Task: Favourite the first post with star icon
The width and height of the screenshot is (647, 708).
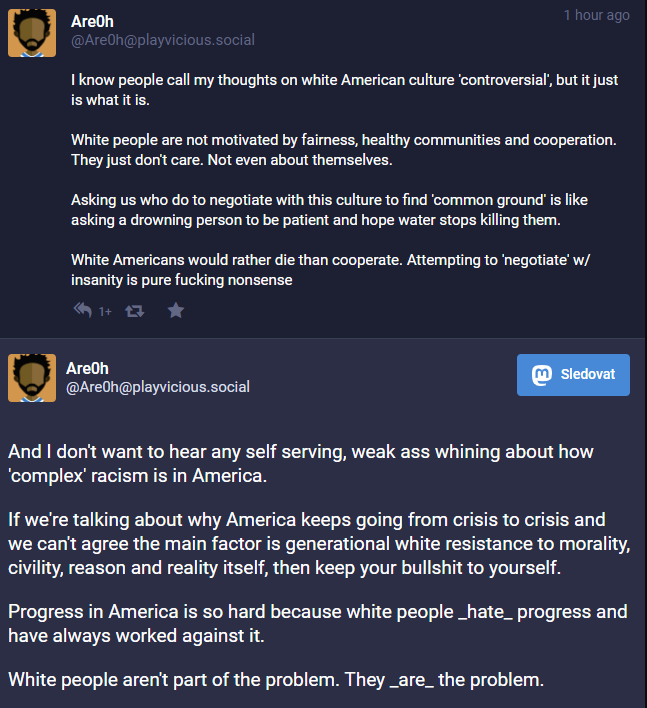Action: tap(176, 310)
